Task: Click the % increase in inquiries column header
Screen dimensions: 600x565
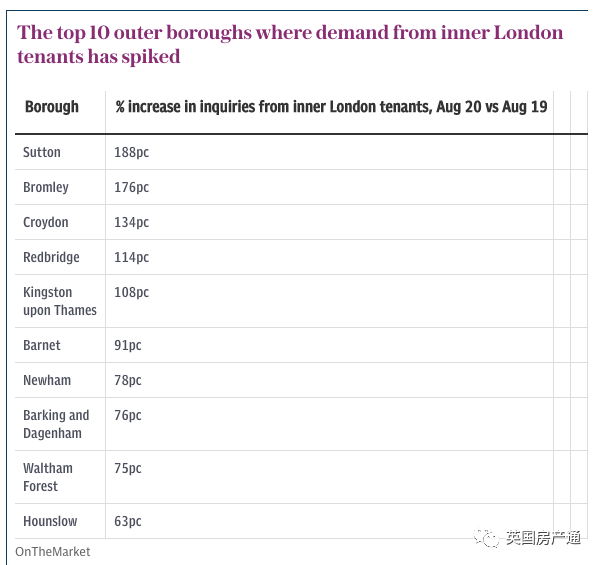Action: 331,107
